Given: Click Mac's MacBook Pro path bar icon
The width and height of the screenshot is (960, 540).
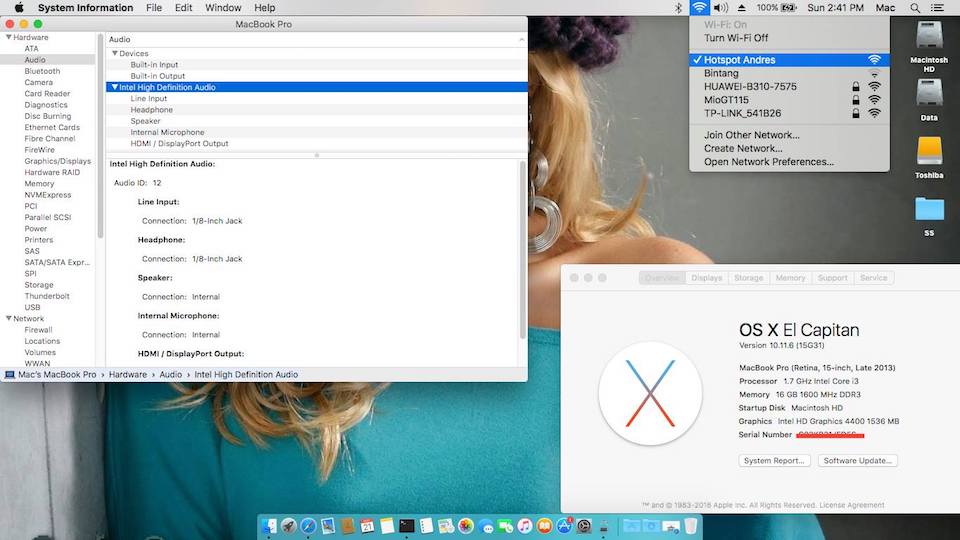Looking at the screenshot, I should pyautogui.click(x=10, y=374).
